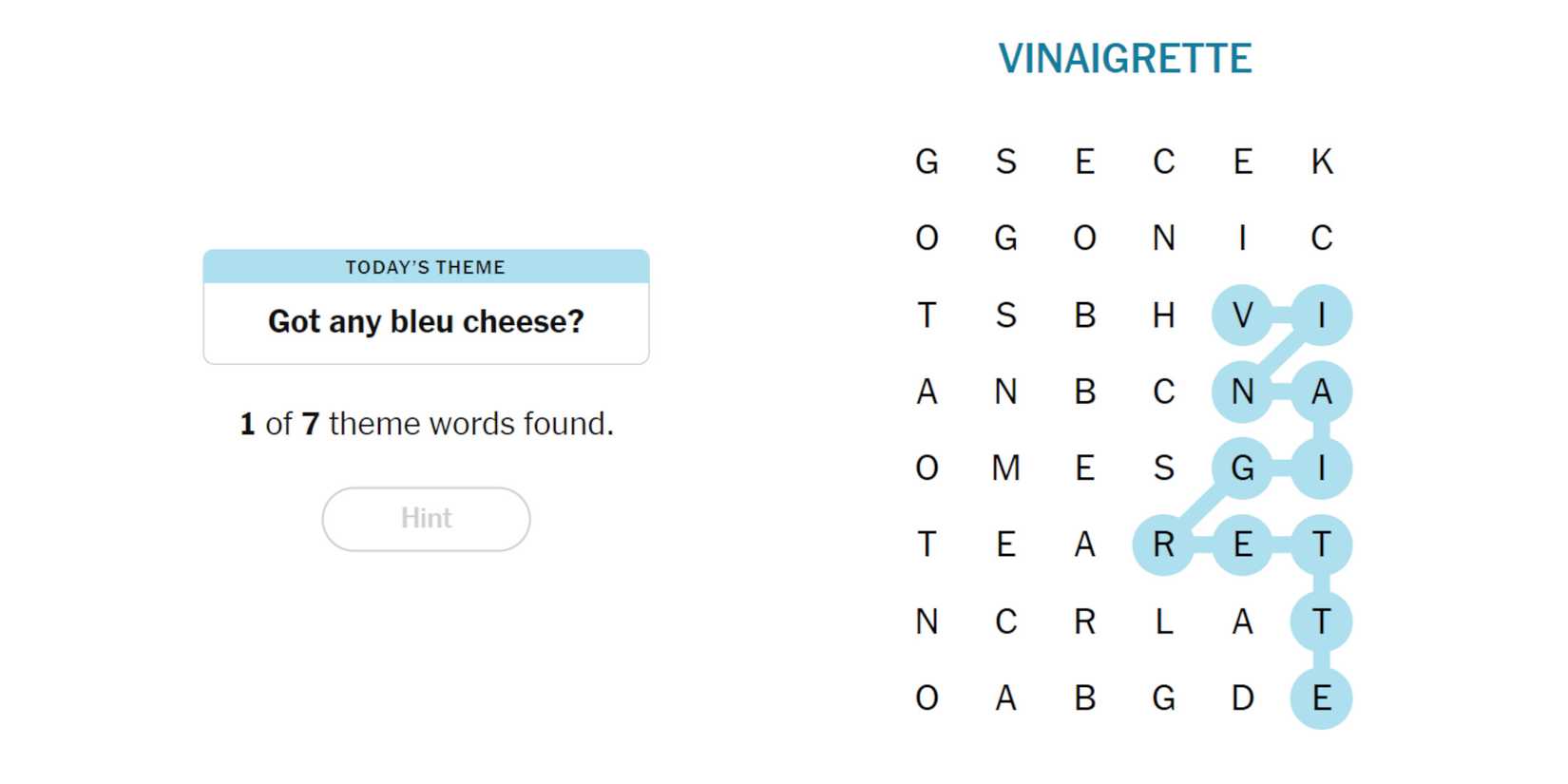Screen dimensions: 1568x784
Task: Select the highlighted letter G
Action: tap(1242, 468)
